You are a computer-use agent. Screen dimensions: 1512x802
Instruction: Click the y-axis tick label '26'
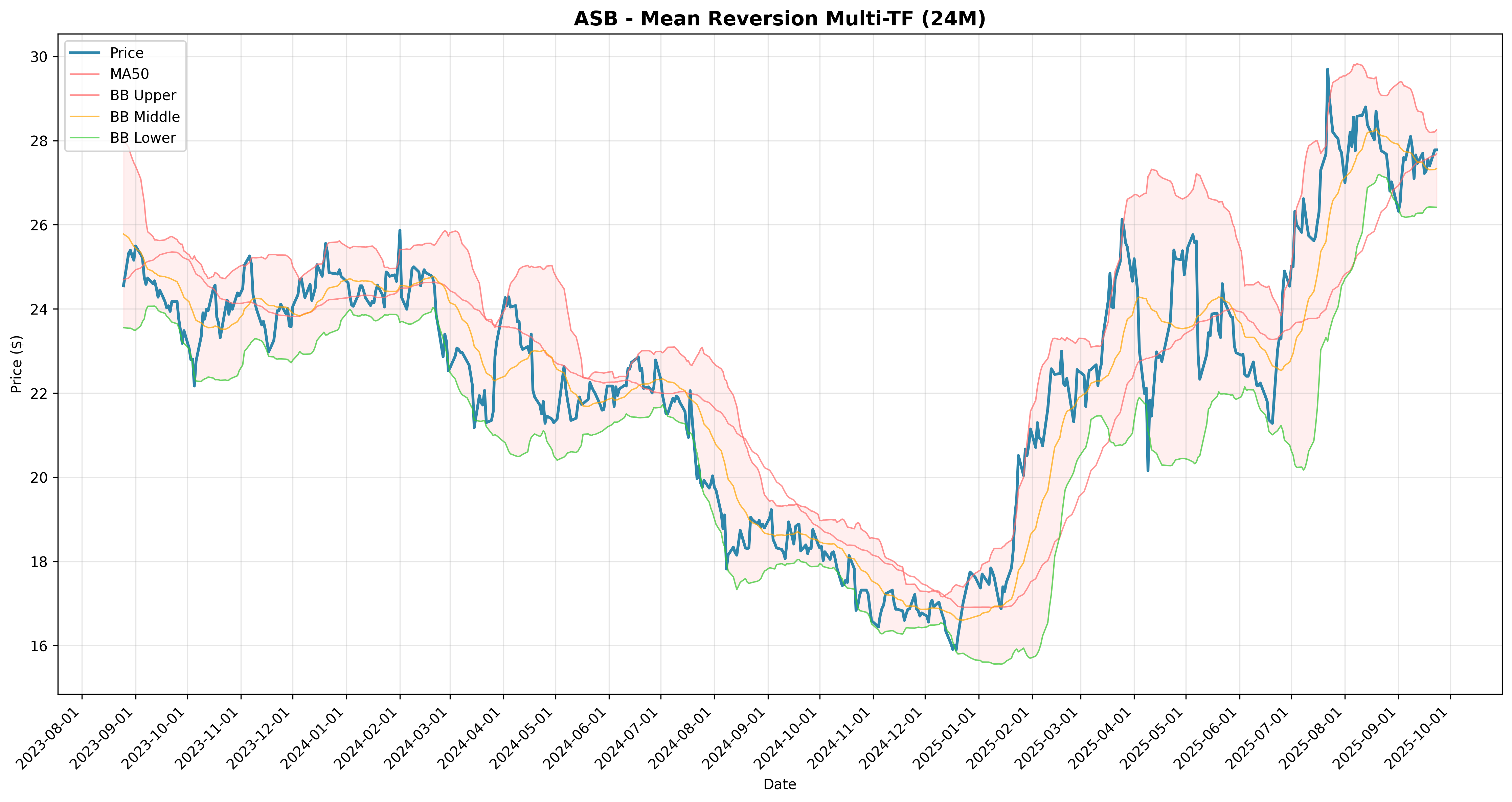click(39, 225)
